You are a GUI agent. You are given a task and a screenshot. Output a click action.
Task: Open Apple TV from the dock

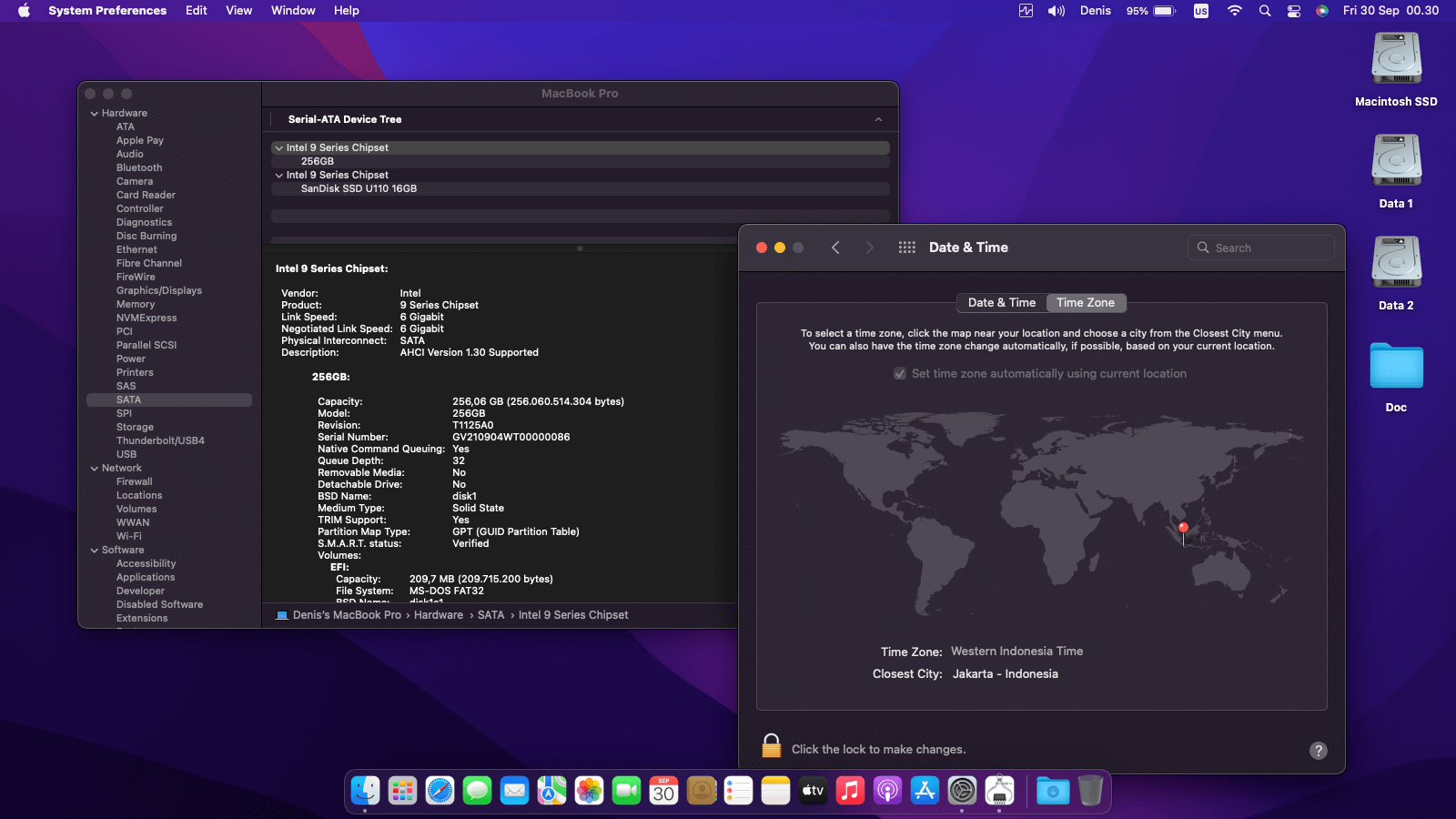pos(813,790)
